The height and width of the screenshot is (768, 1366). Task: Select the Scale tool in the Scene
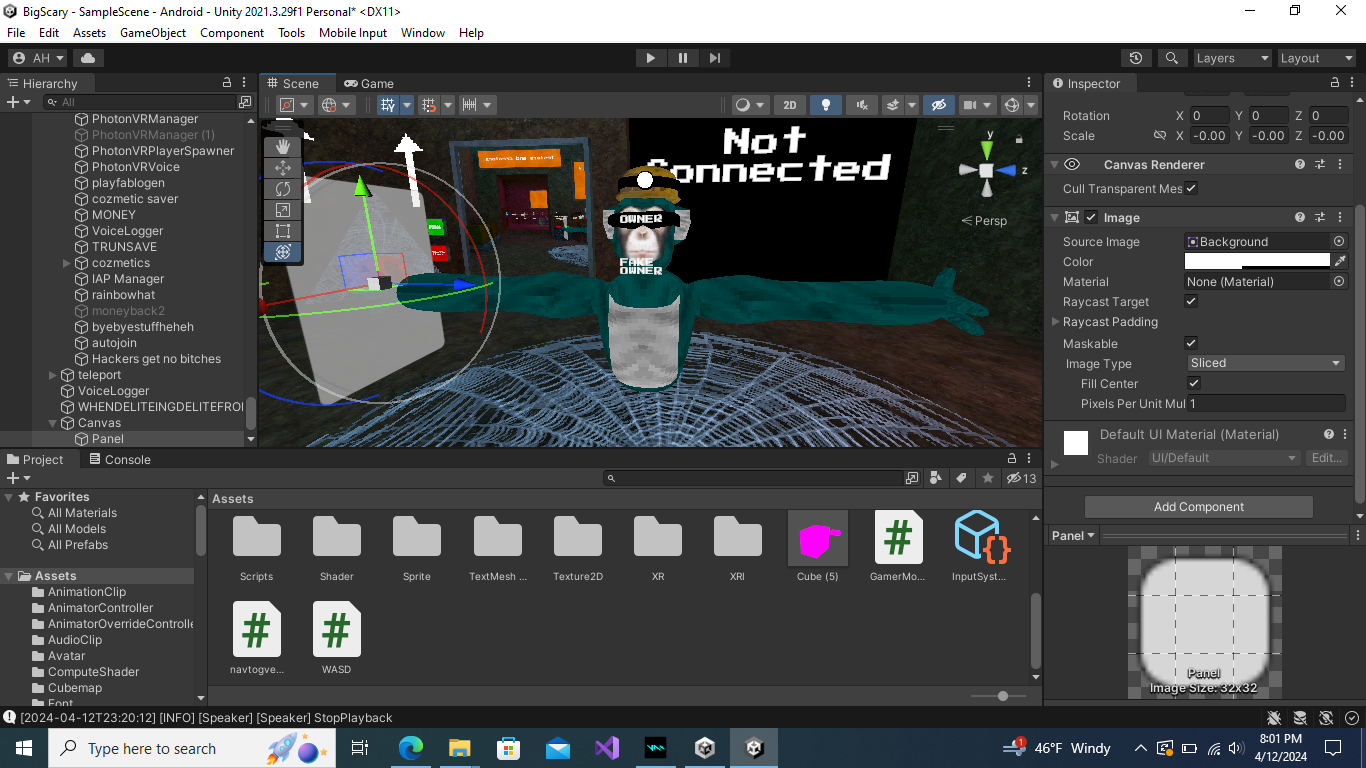pyautogui.click(x=283, y=210)
